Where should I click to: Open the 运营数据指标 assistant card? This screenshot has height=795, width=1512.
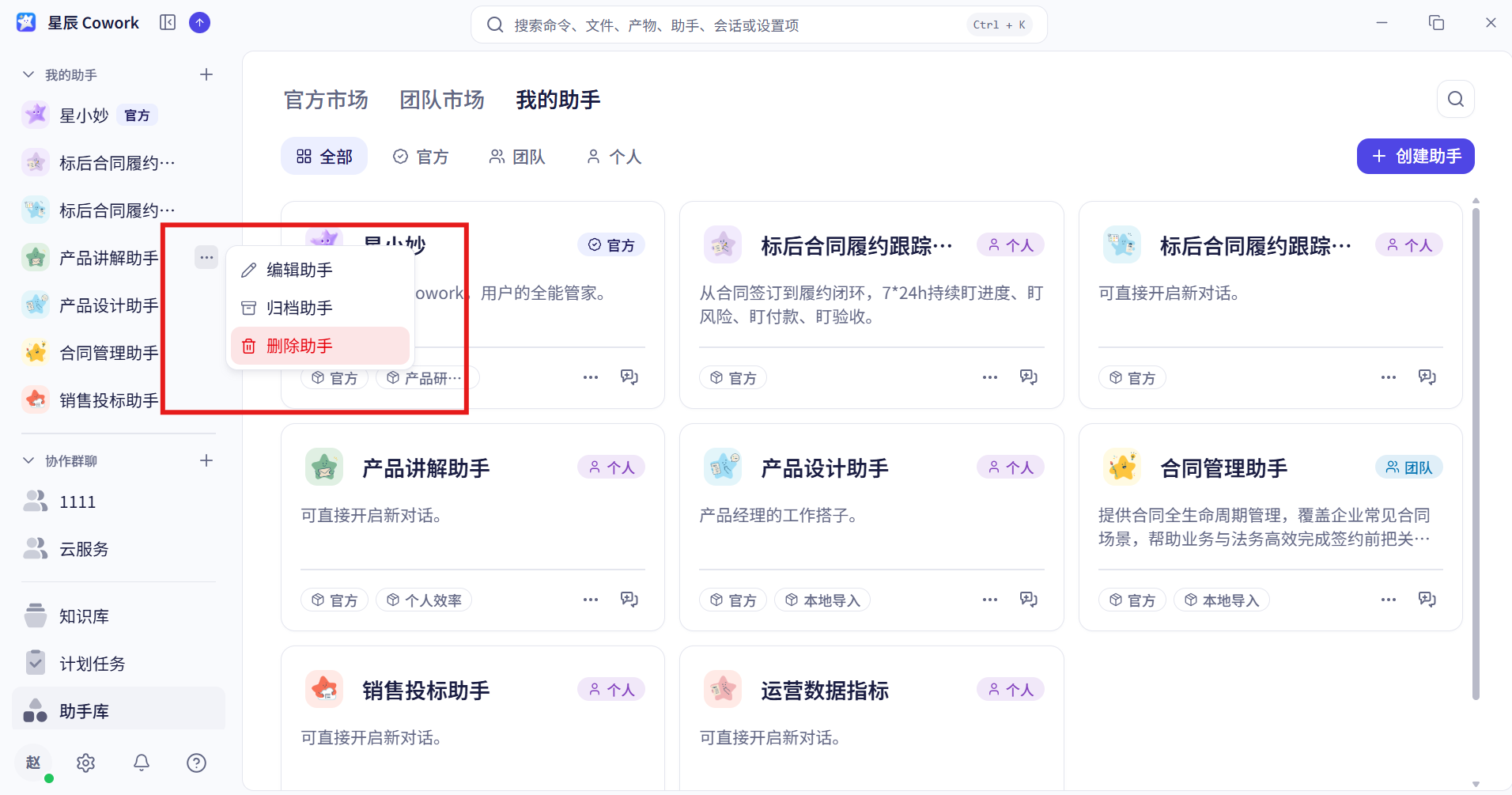pos(871,717)
